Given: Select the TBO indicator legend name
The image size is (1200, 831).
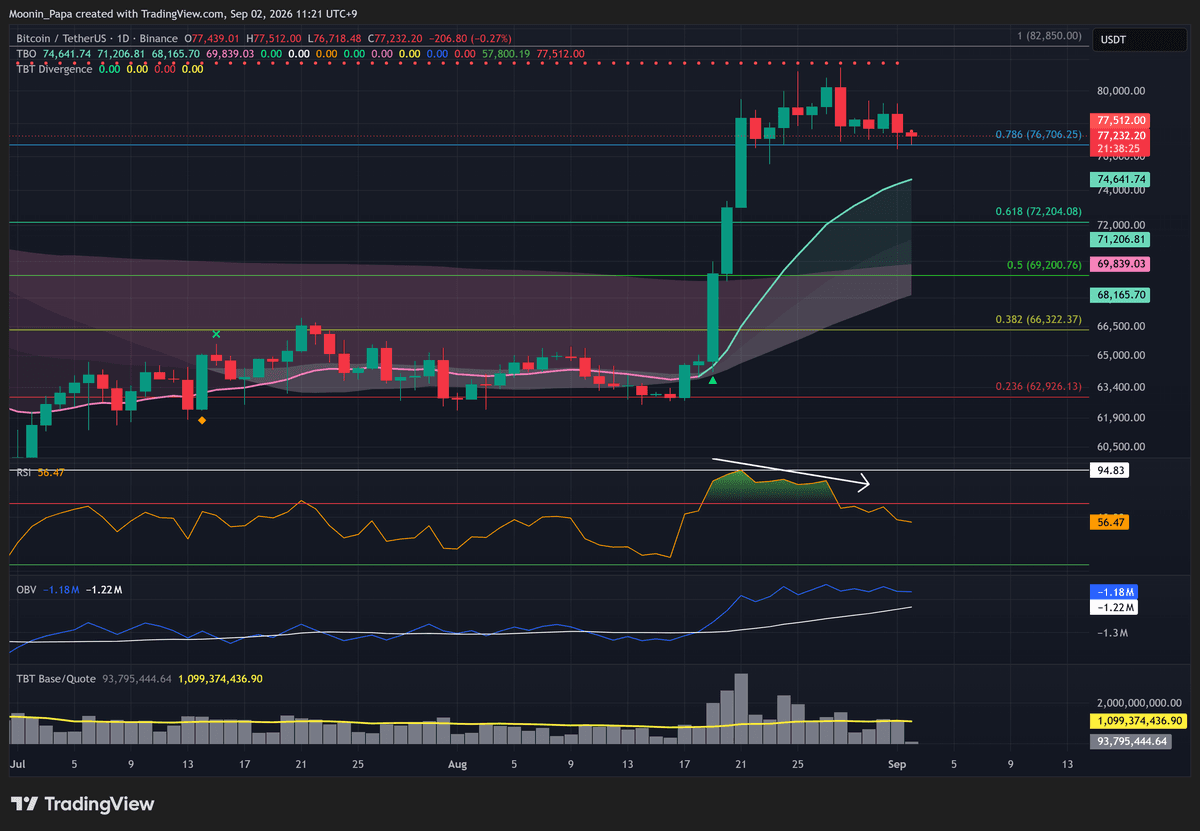Looking at the screenshot, I should pyautogui.click(x=27, y=53).
